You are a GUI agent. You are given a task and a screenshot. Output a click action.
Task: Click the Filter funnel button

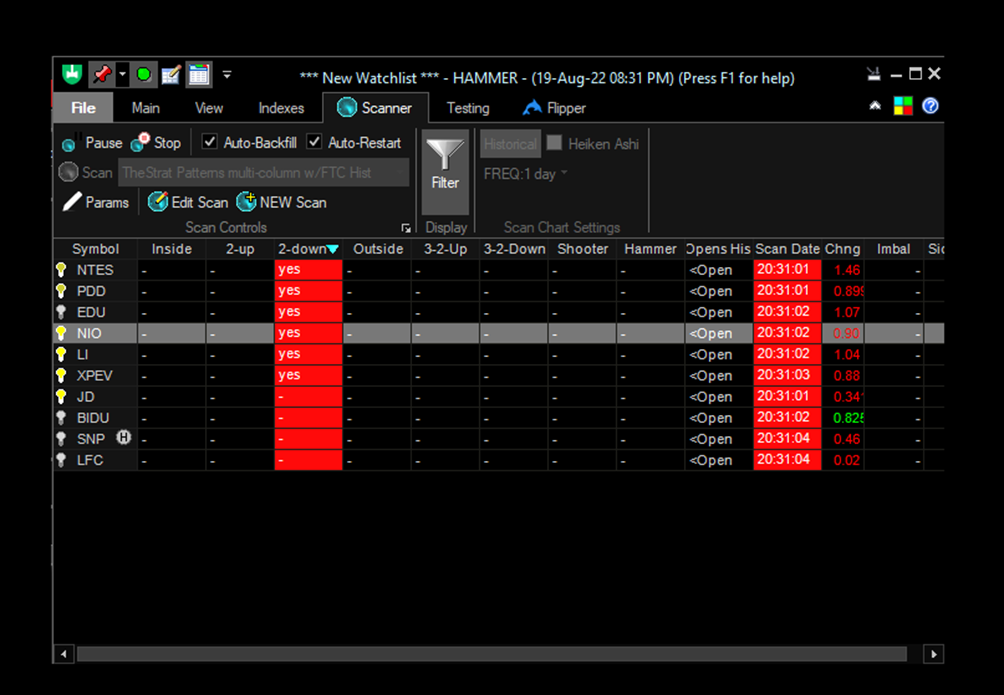click(445, 172)
